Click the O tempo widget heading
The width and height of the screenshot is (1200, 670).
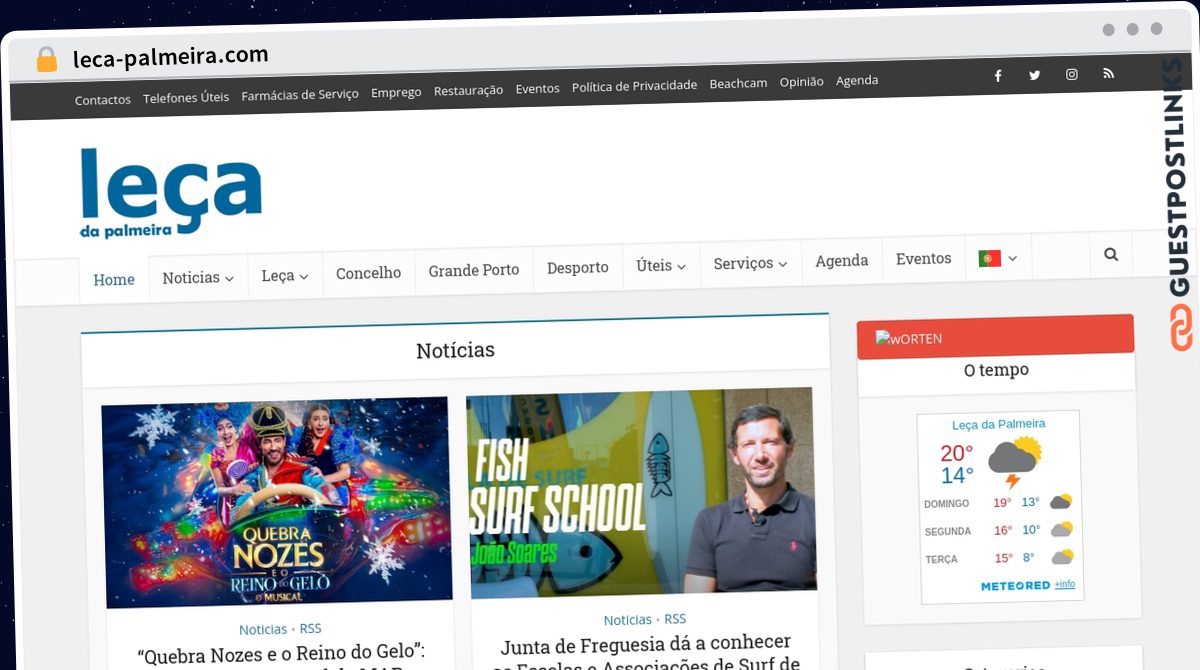(996, 370)
